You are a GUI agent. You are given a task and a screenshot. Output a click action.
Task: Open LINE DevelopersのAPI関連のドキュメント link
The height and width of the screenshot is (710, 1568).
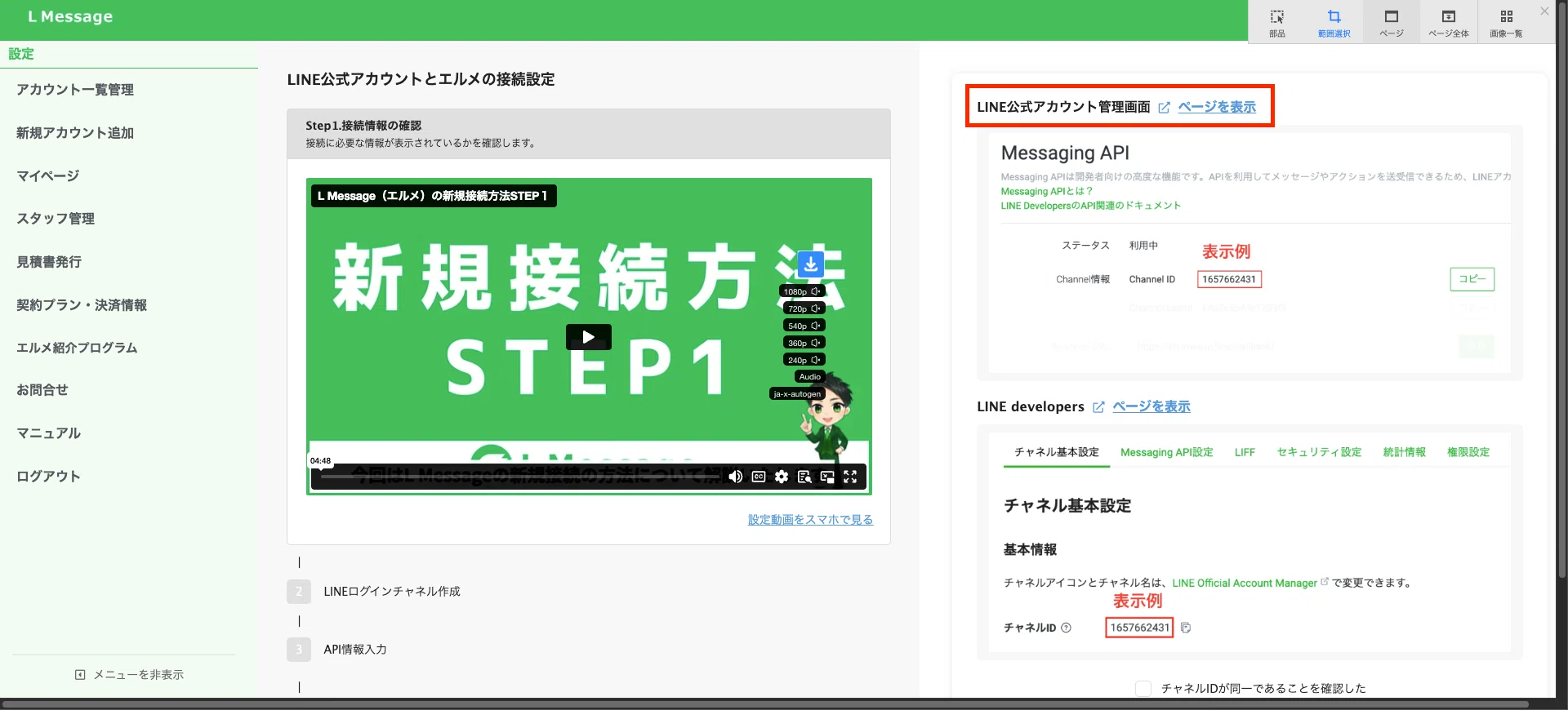coord(1091,206)
